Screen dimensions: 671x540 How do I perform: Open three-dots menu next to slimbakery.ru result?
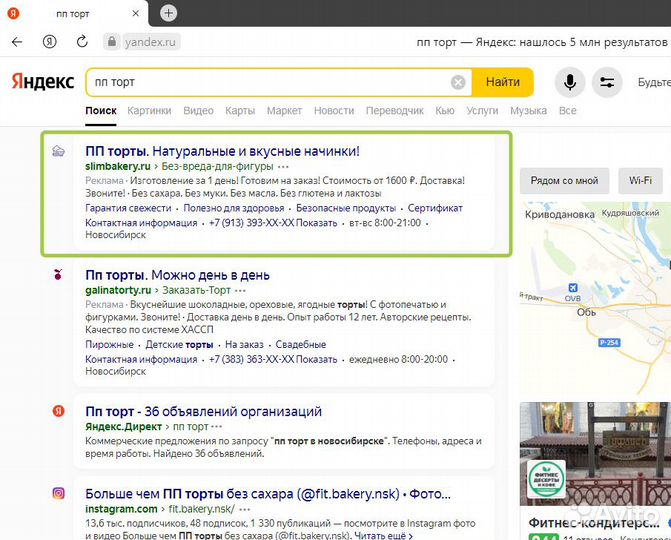point(284,166)
